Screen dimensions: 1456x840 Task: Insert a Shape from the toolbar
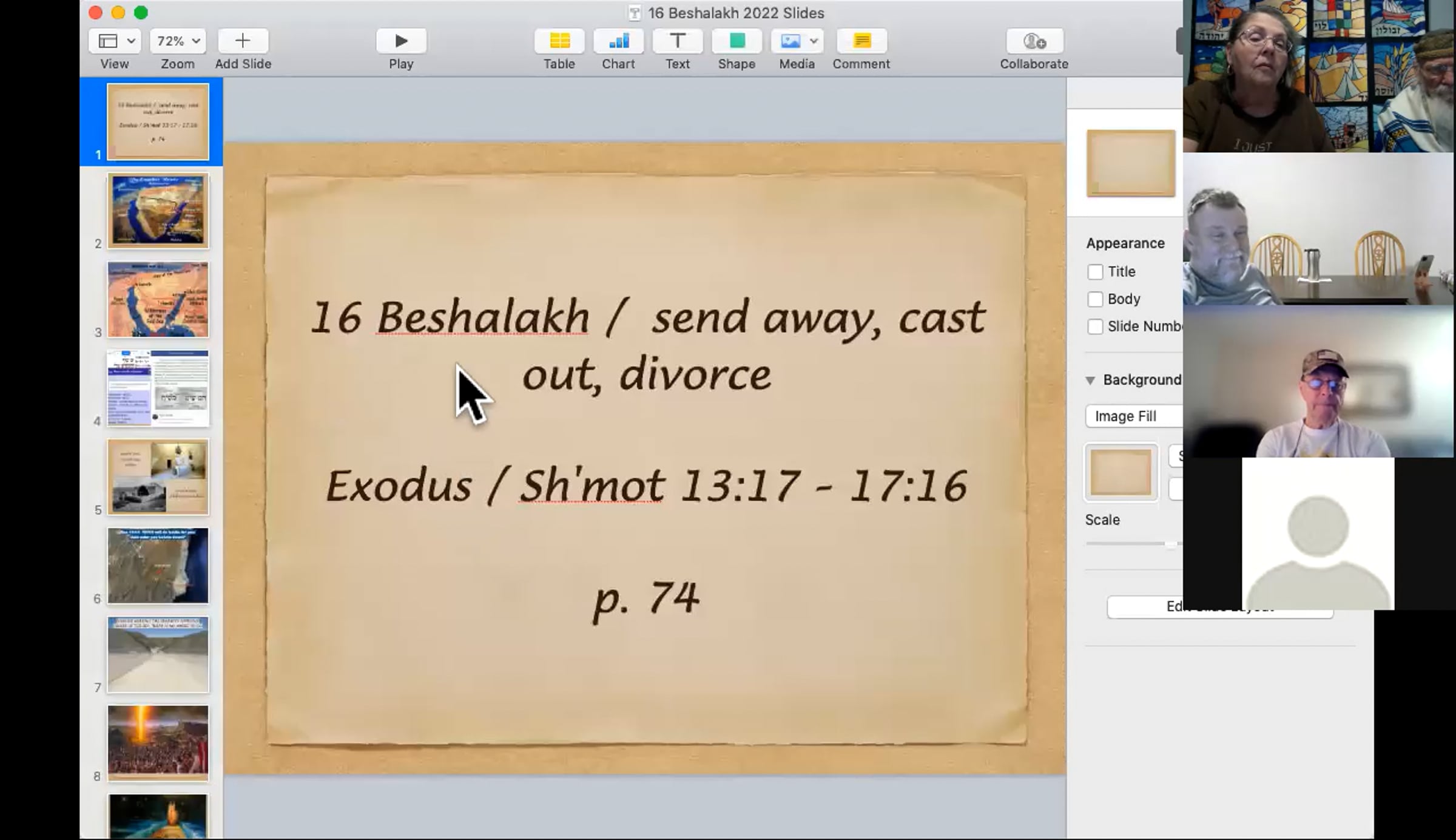click(x=736, y=41)
